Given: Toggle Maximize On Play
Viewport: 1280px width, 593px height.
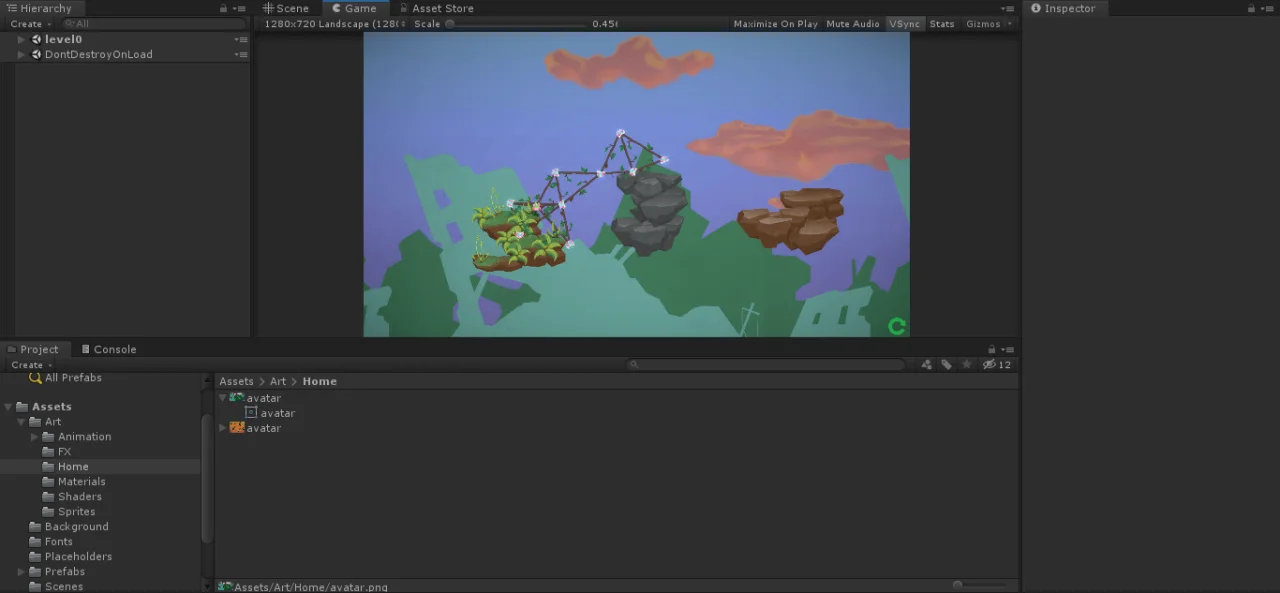Looking at the screenshot, I should 775,24.
